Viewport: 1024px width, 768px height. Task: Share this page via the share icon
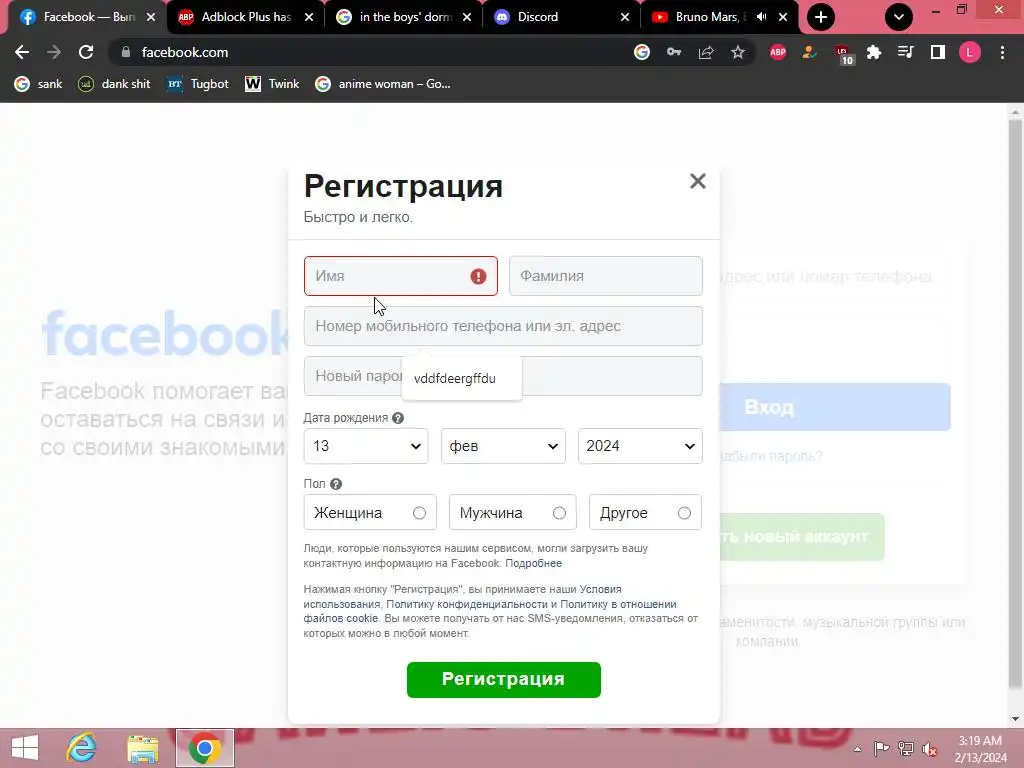pos(706,52)
